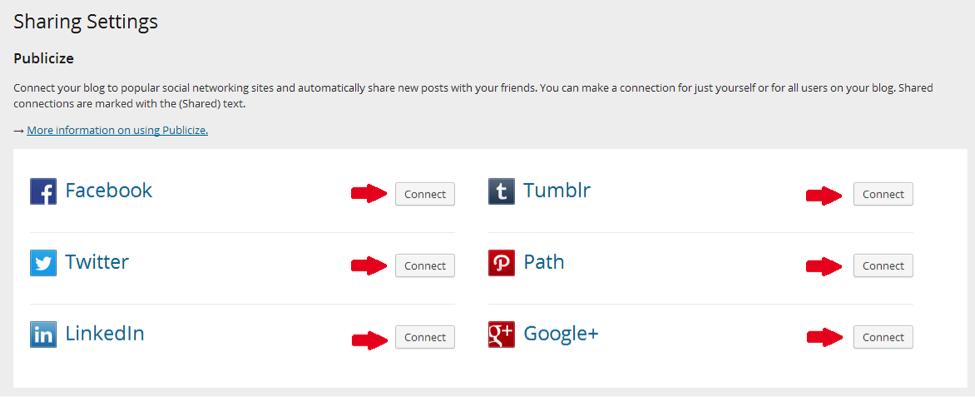The image size is (975, 397).
Task: Connect the LinkedIn account
Action: 425,337
